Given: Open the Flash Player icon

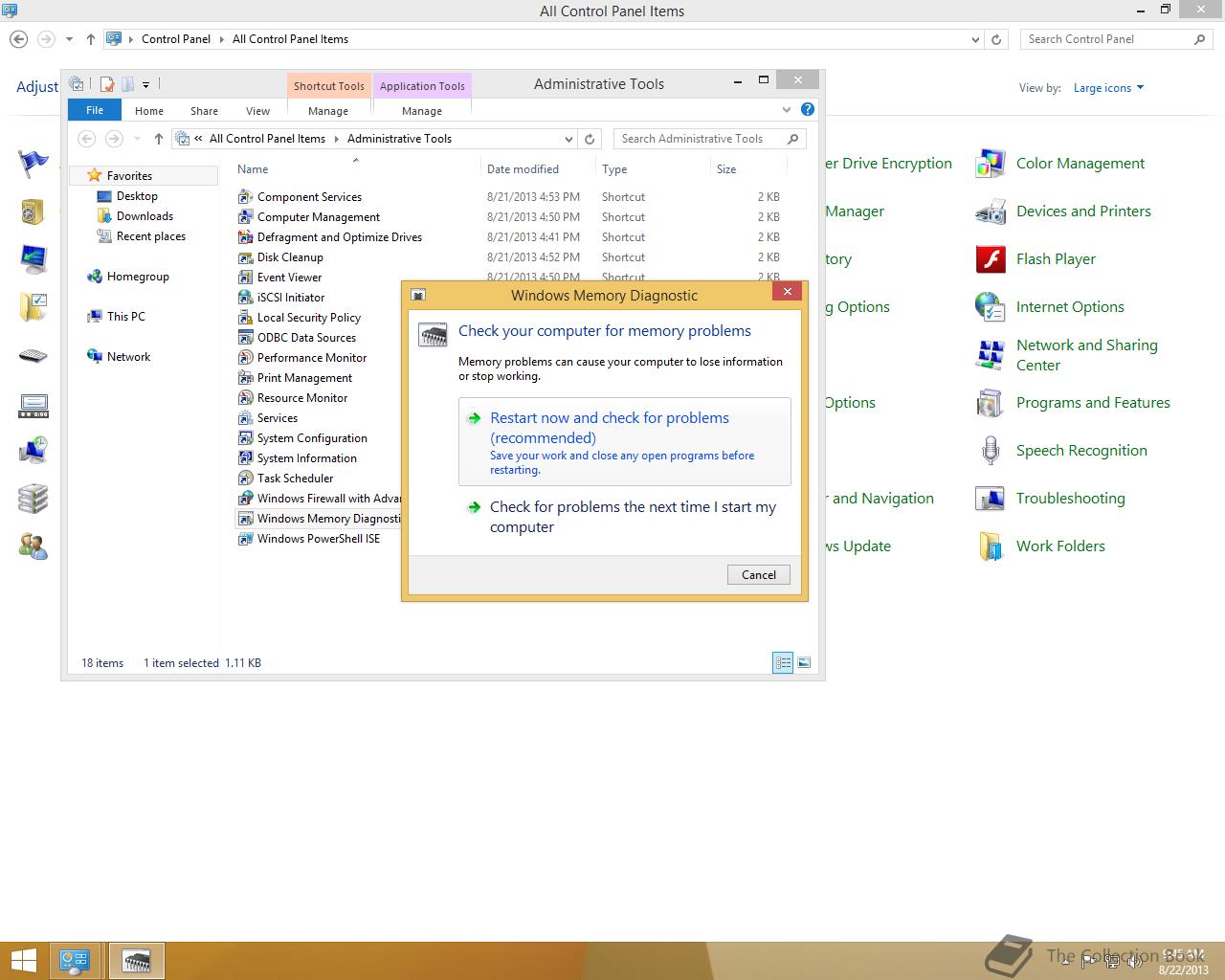Looking at the screenshot, I should point(990,259).
